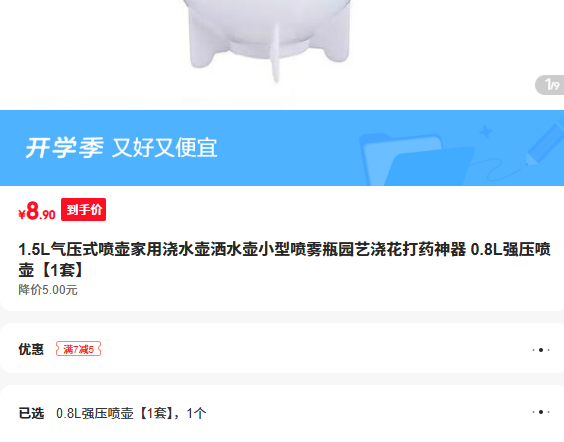Click the 降价5.00元 price drop note
The width and height of the screenshot is (564, 442).
pos(48,290)
